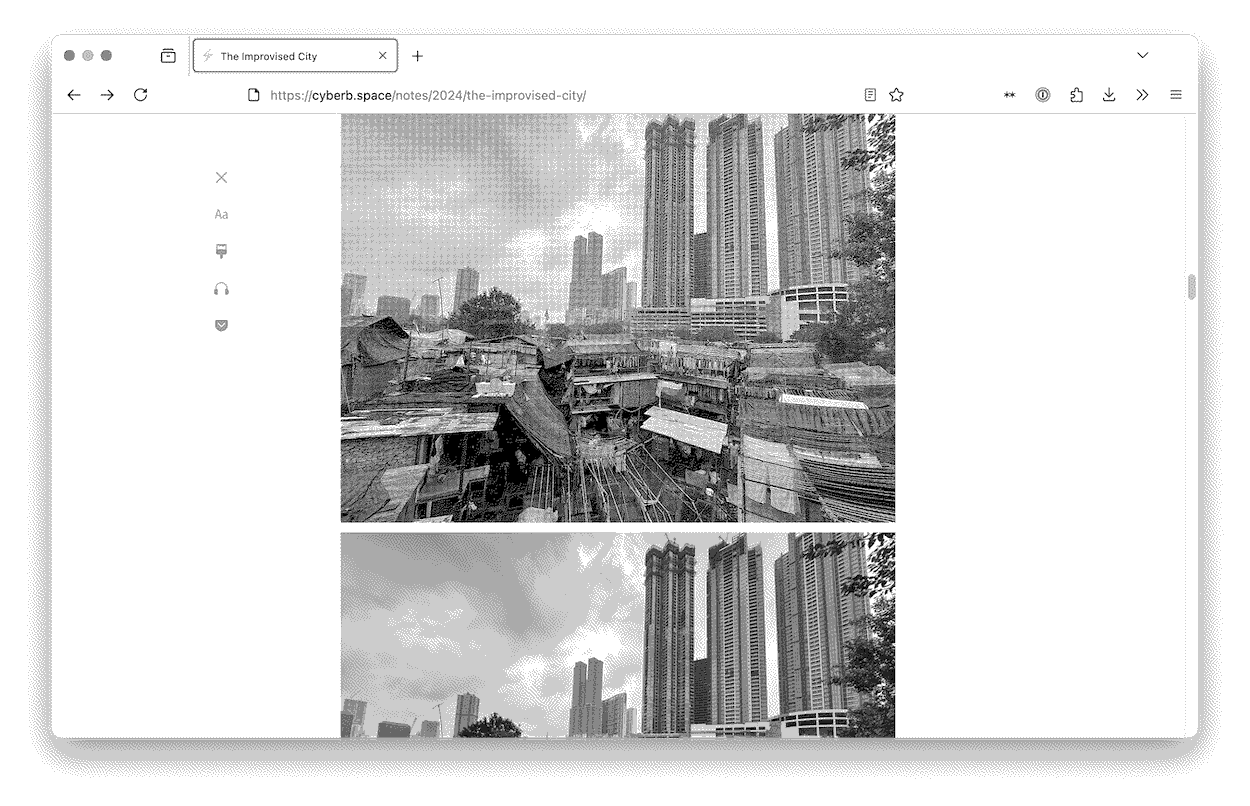This screenshot has height=806, width=1250.
Task: Close reader view with X icon
Action: [x=222, y=177]
